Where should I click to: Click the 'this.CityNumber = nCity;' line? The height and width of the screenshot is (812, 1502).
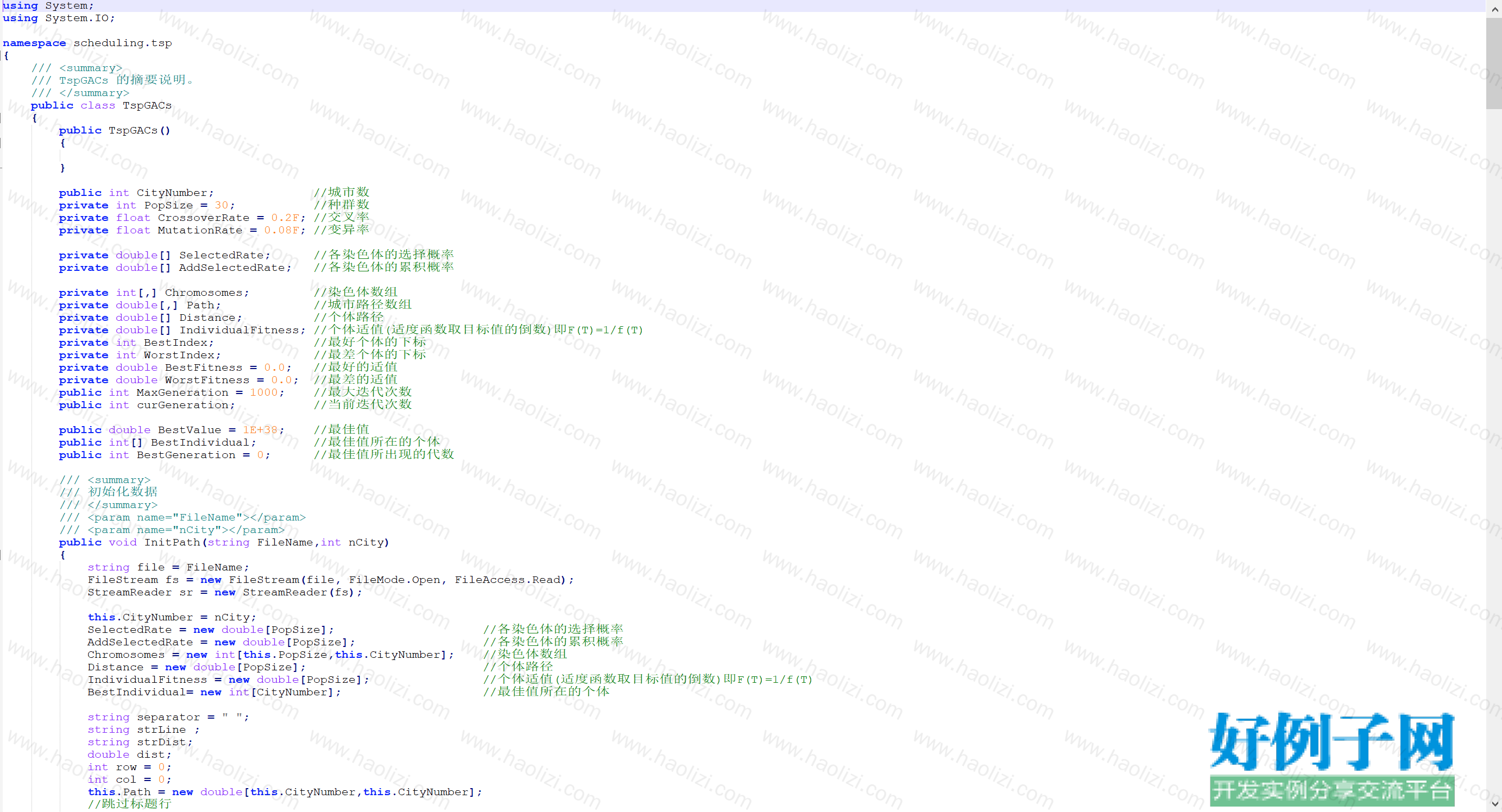[172, 617]
